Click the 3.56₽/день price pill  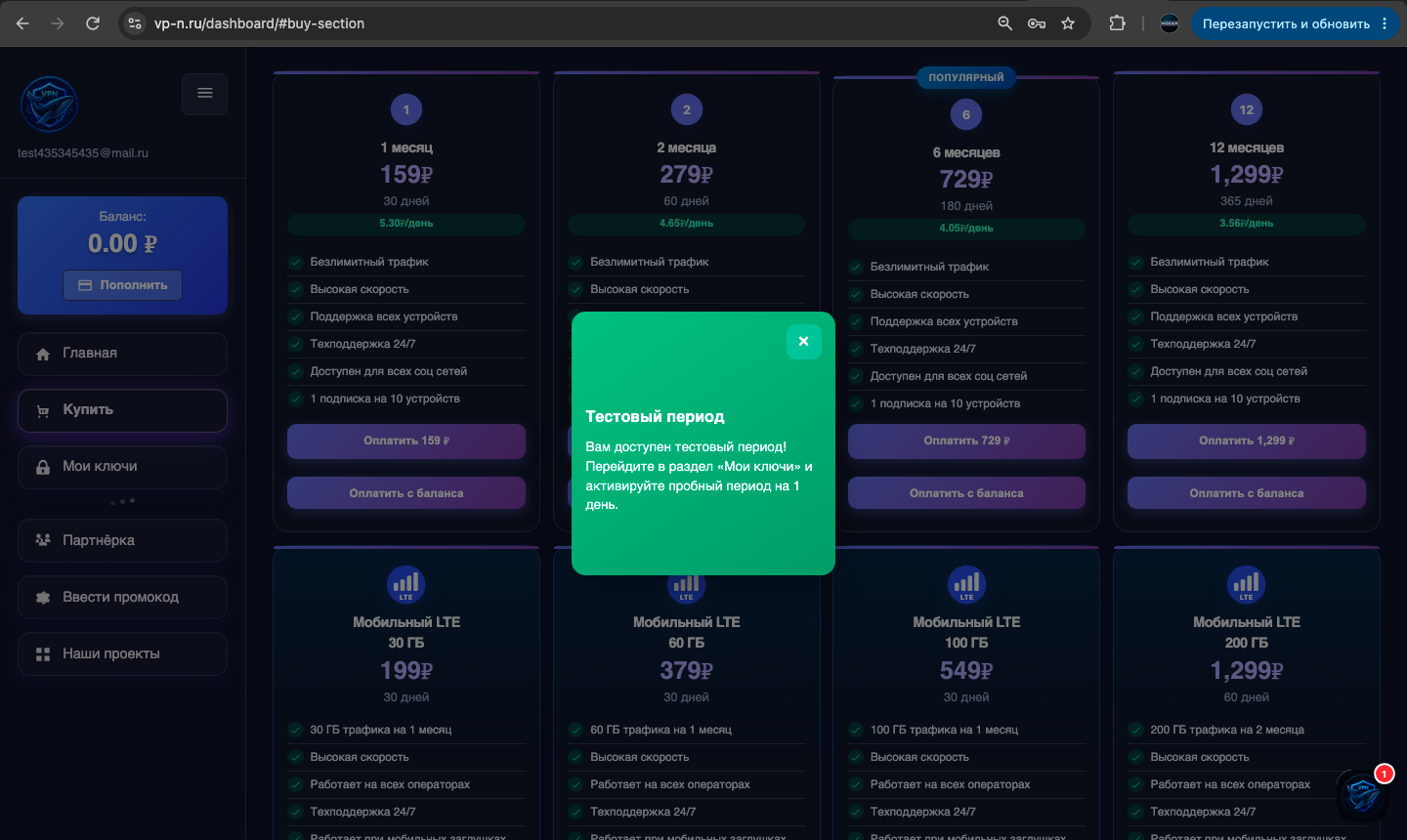1246,224
